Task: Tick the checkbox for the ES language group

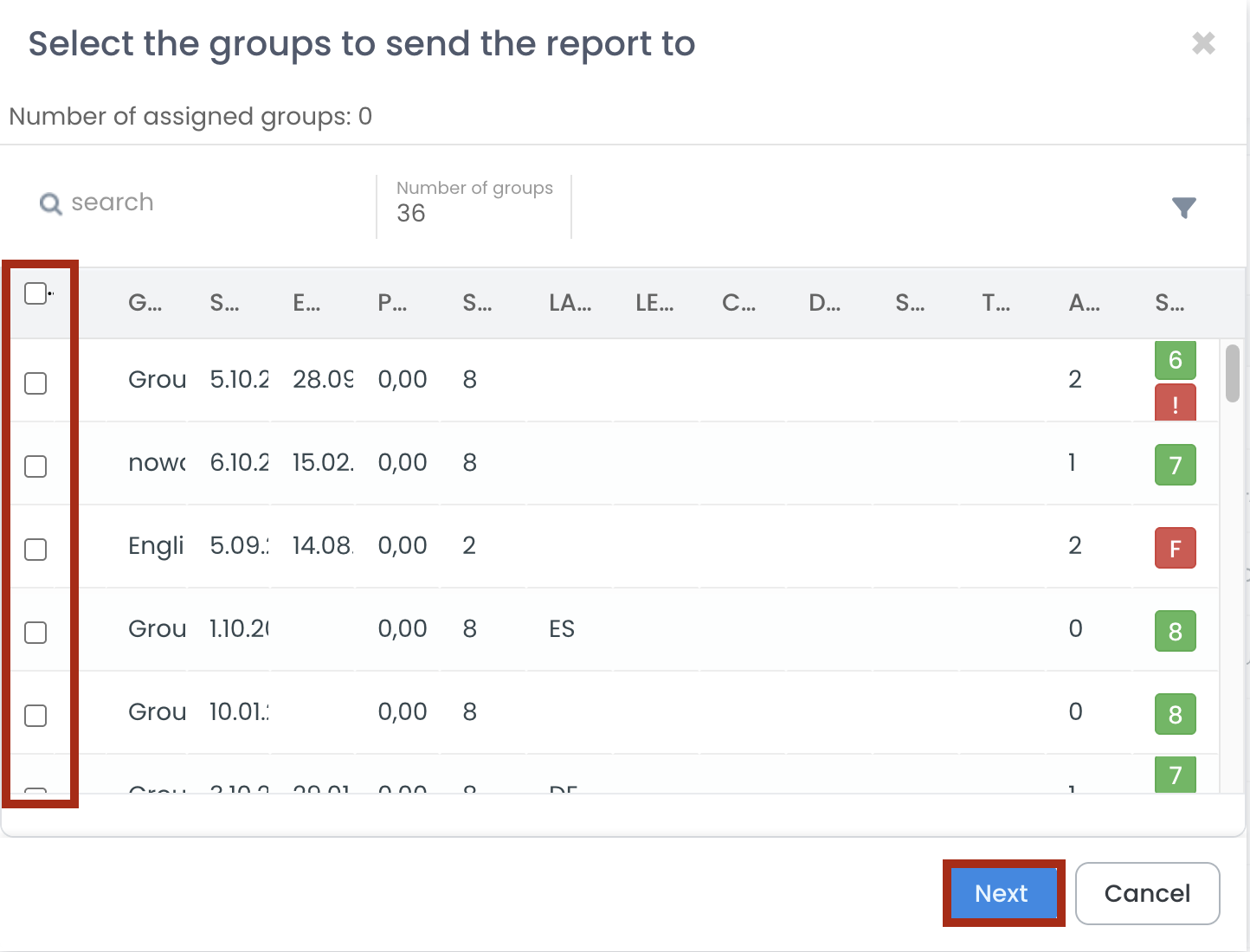Action: (35, 633)
